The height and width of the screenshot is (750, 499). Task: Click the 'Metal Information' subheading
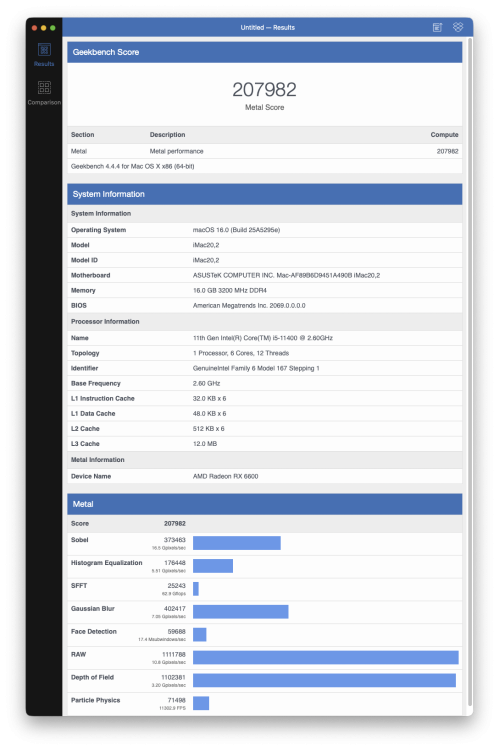(98, 460)
